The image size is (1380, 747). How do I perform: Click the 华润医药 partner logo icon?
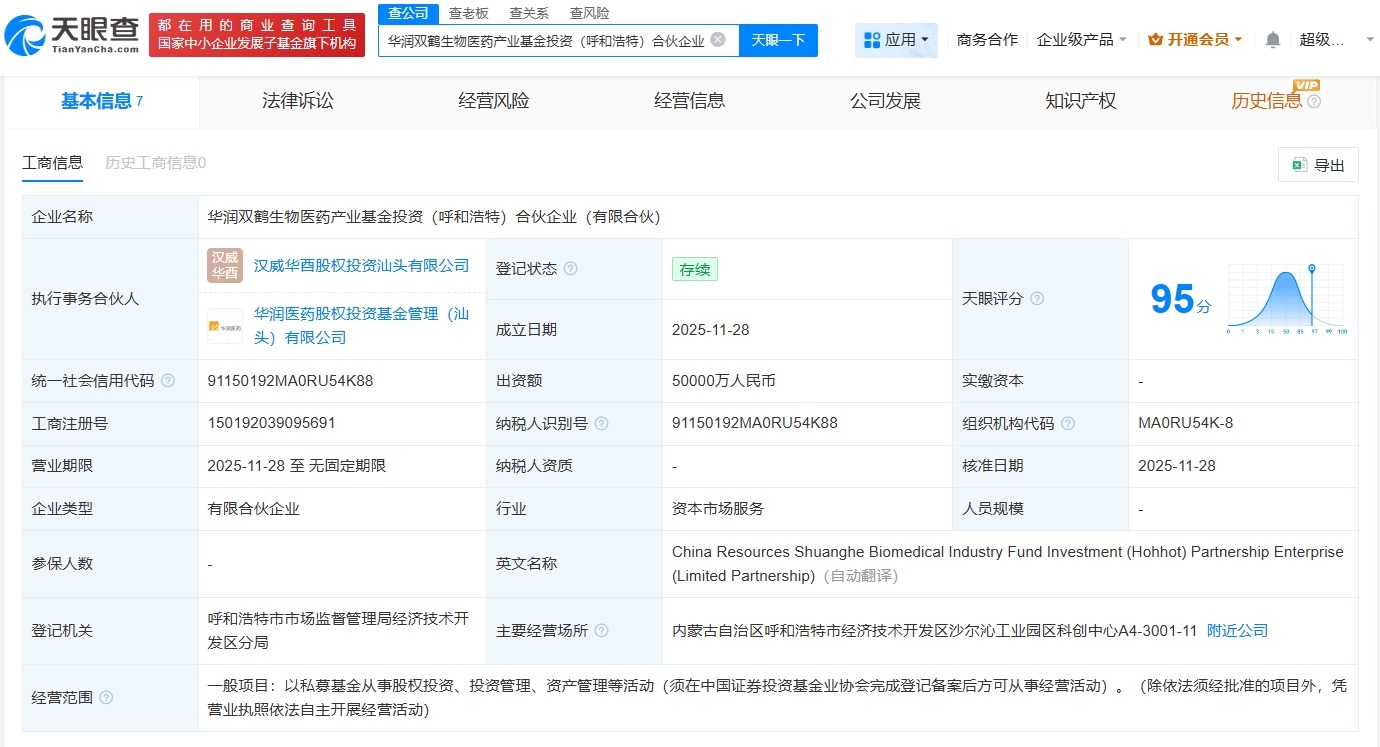click(224, 327)
